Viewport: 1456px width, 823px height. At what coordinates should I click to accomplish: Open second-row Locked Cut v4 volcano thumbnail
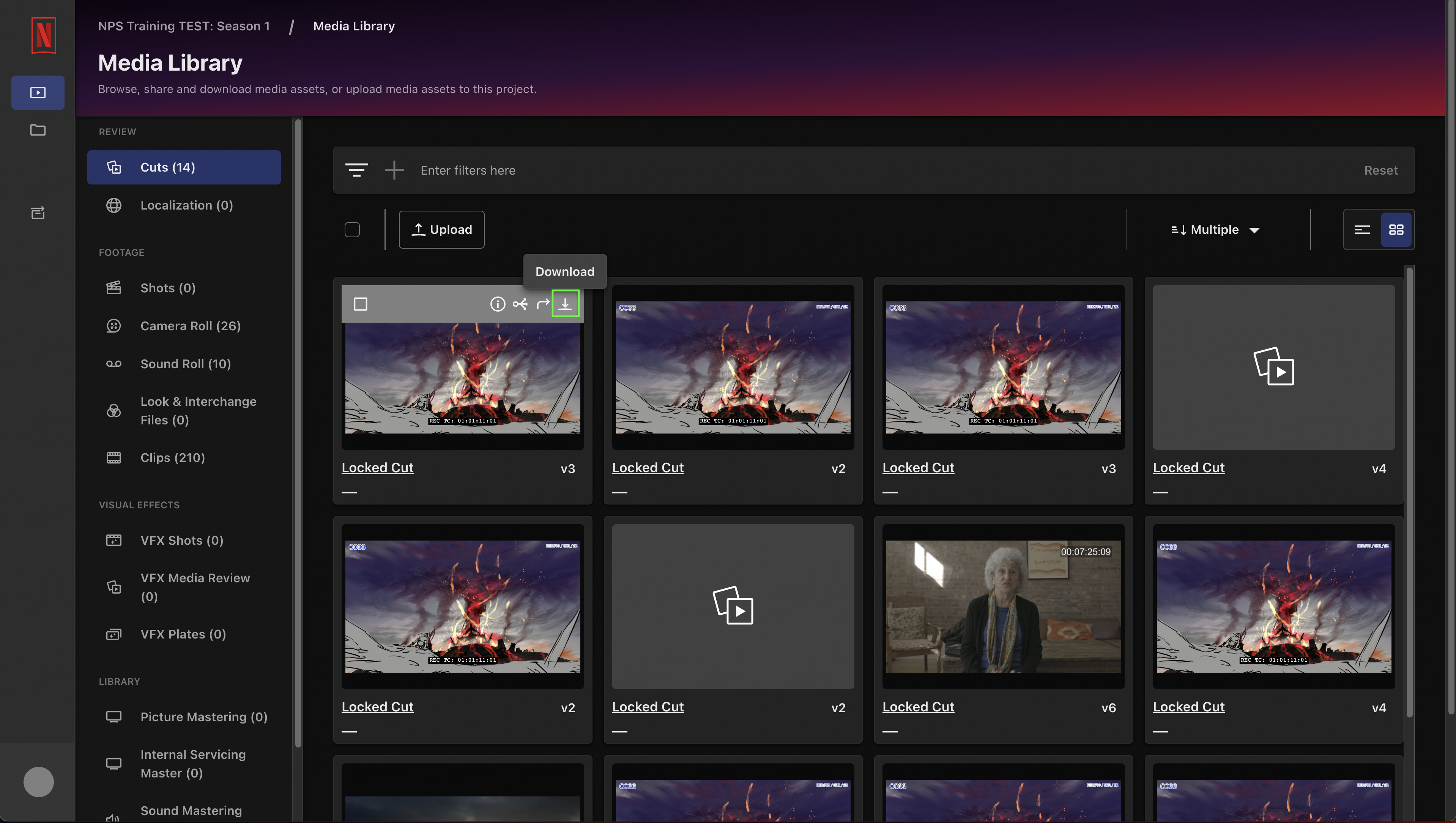[1274, 606]
